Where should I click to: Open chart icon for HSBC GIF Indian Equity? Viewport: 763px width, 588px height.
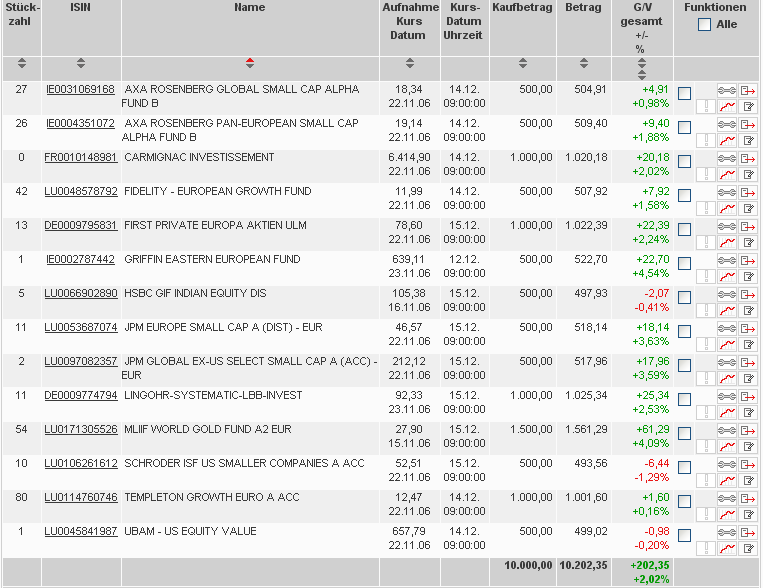(726, 311)
